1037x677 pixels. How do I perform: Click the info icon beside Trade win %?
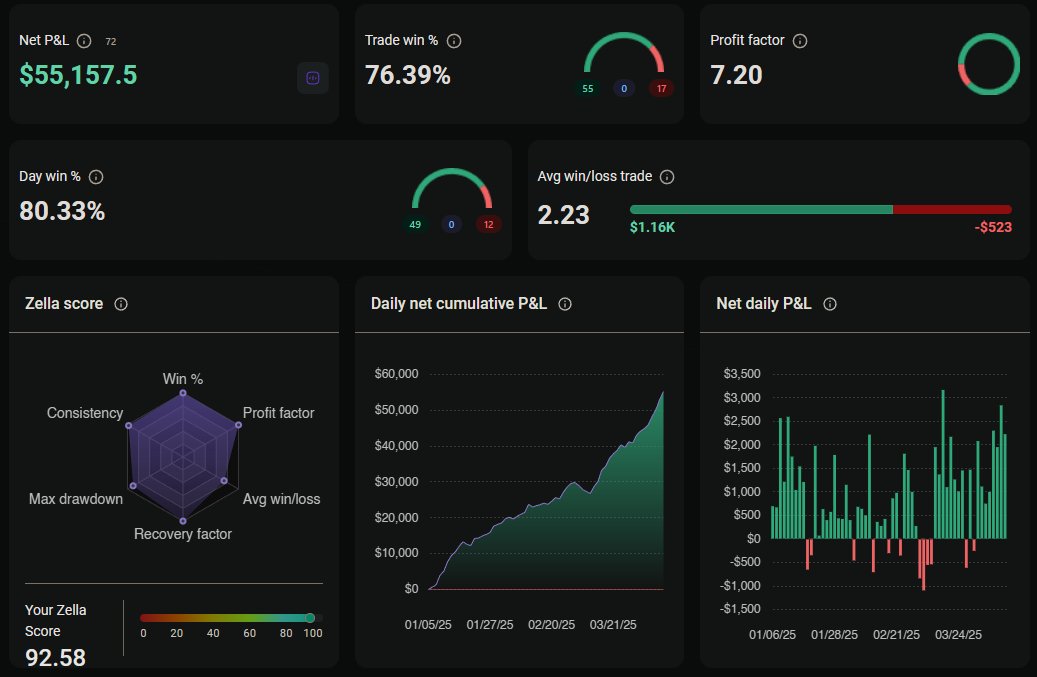pos(454,41)
